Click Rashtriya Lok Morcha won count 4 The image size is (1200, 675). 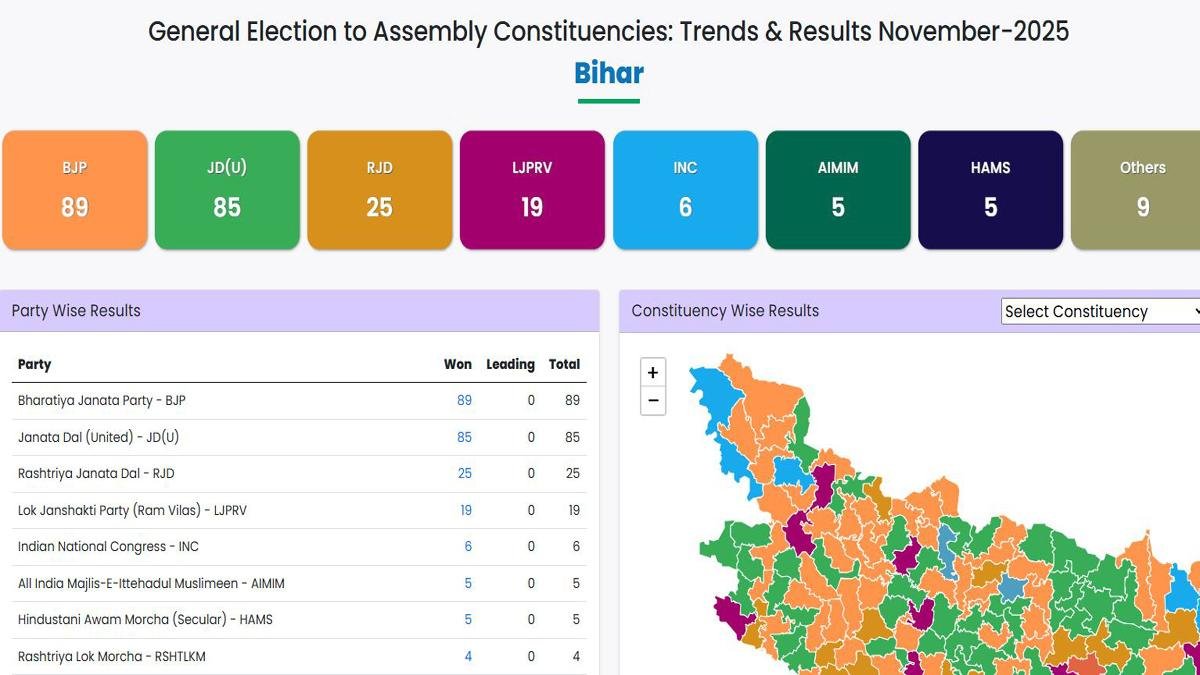point(468,656)
